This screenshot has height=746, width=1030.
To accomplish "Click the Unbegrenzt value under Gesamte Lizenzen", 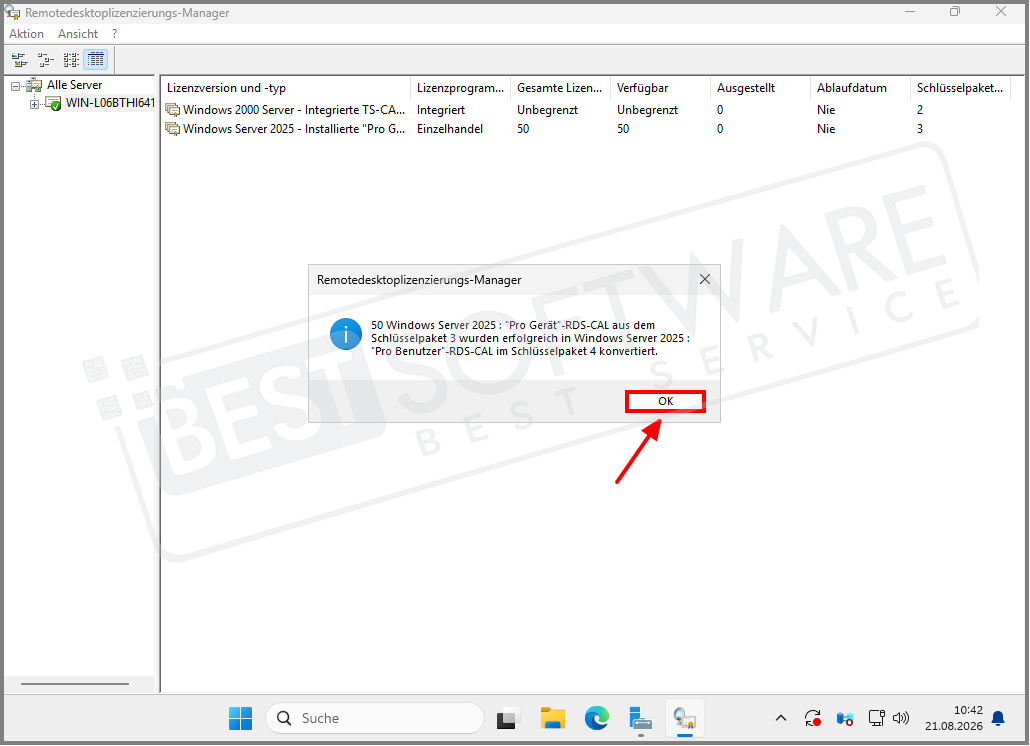I will pos(547,110).
